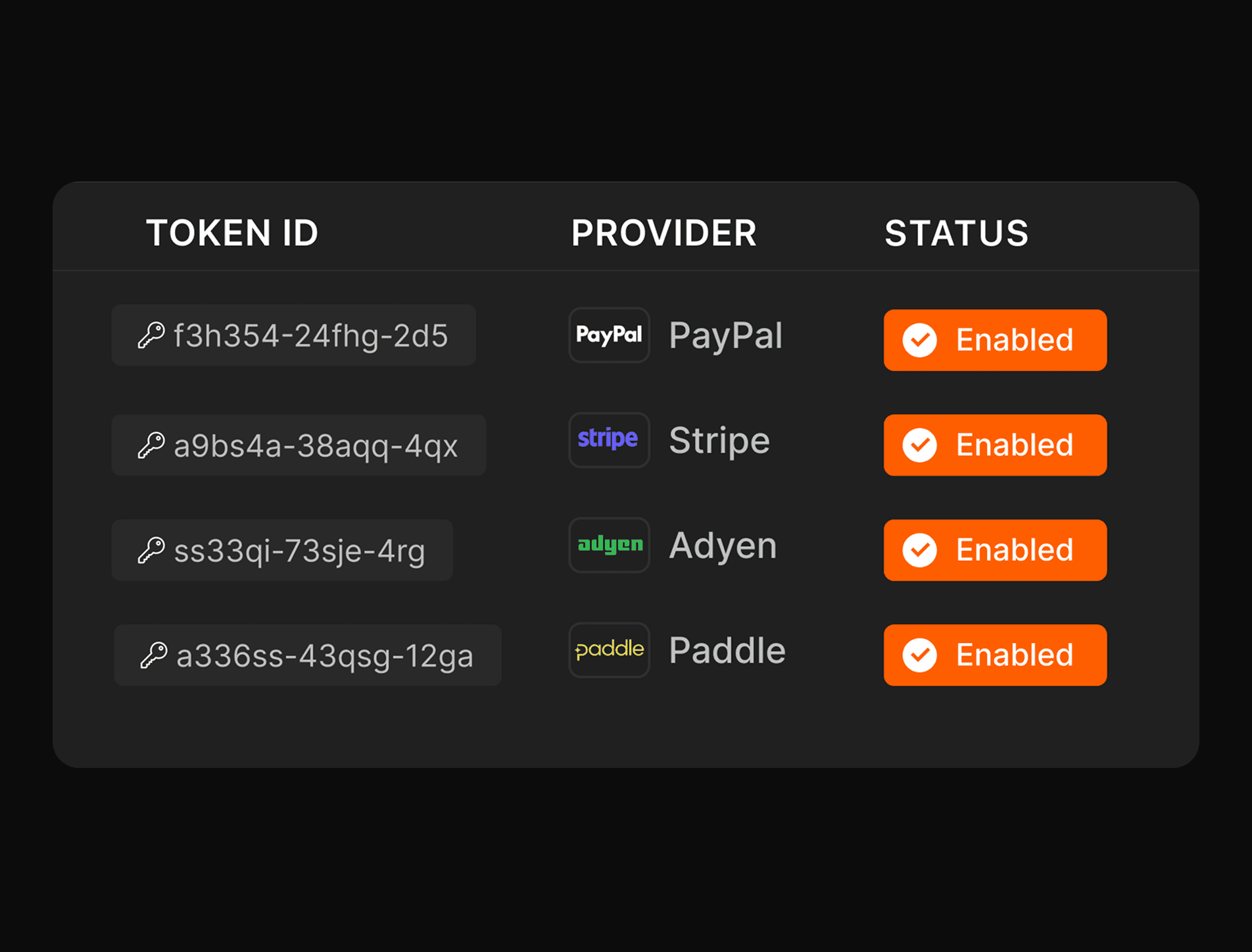Toggle the Enabled status for Paddle
This screenshot has width=1252, height=952.
pyautogui.click(x=995, y=655)
